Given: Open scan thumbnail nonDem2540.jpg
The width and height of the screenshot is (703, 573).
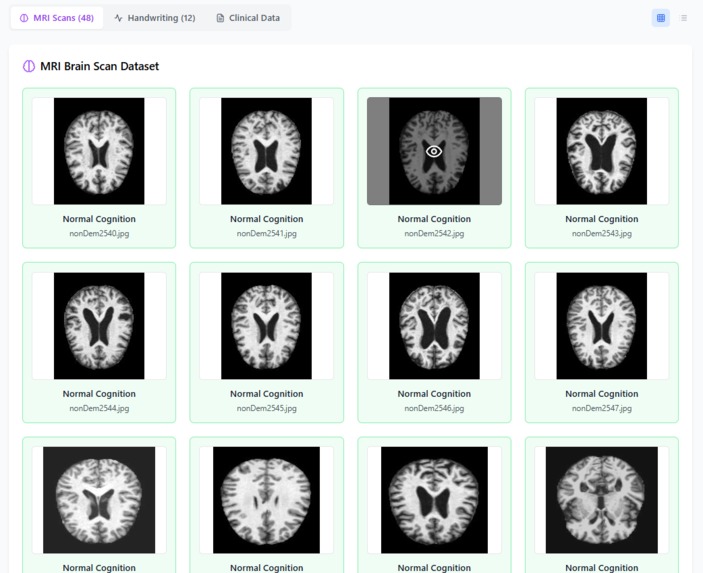Looking at the screenshot, I should coord(99,151).
